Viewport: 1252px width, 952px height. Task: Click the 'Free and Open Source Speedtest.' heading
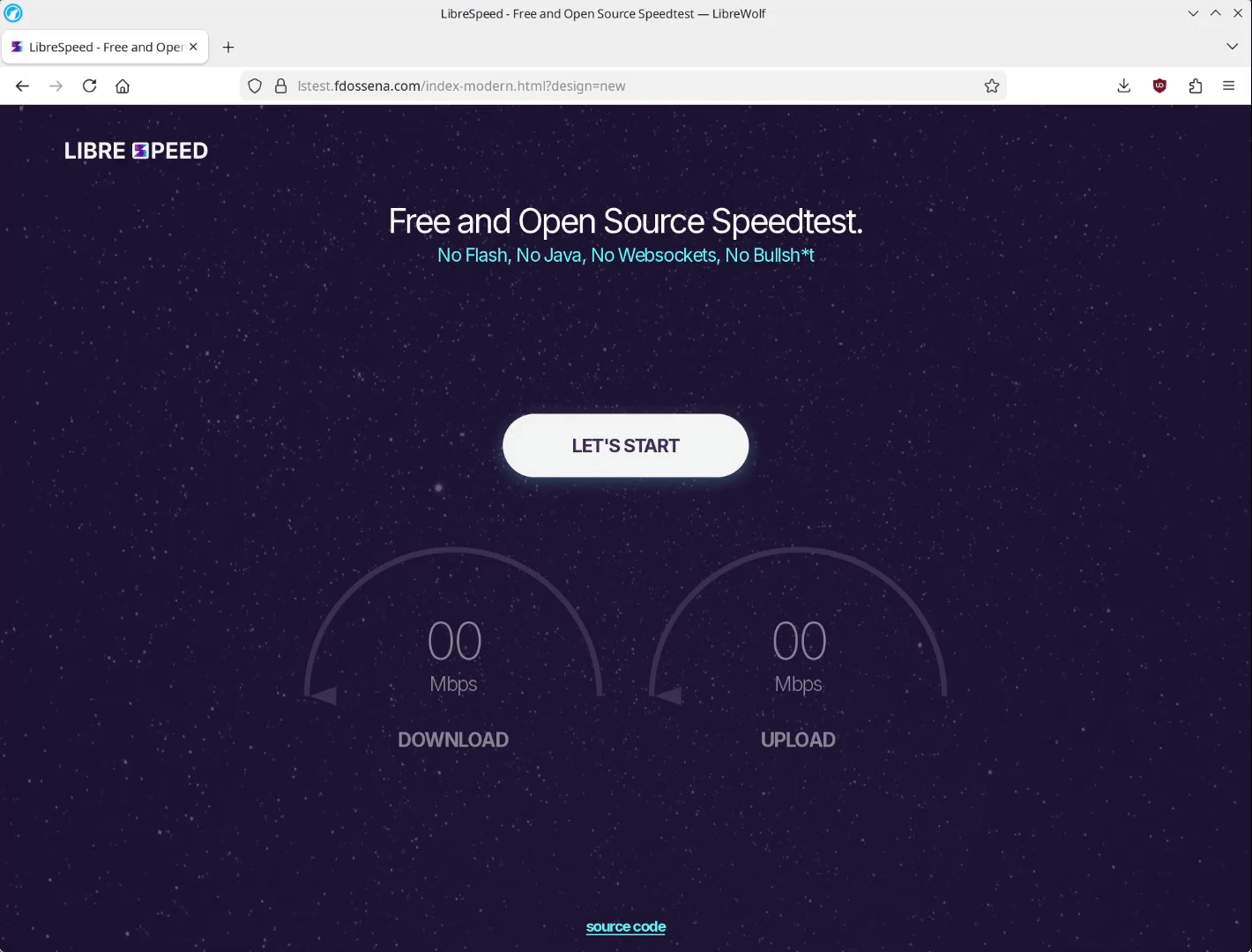626,221
